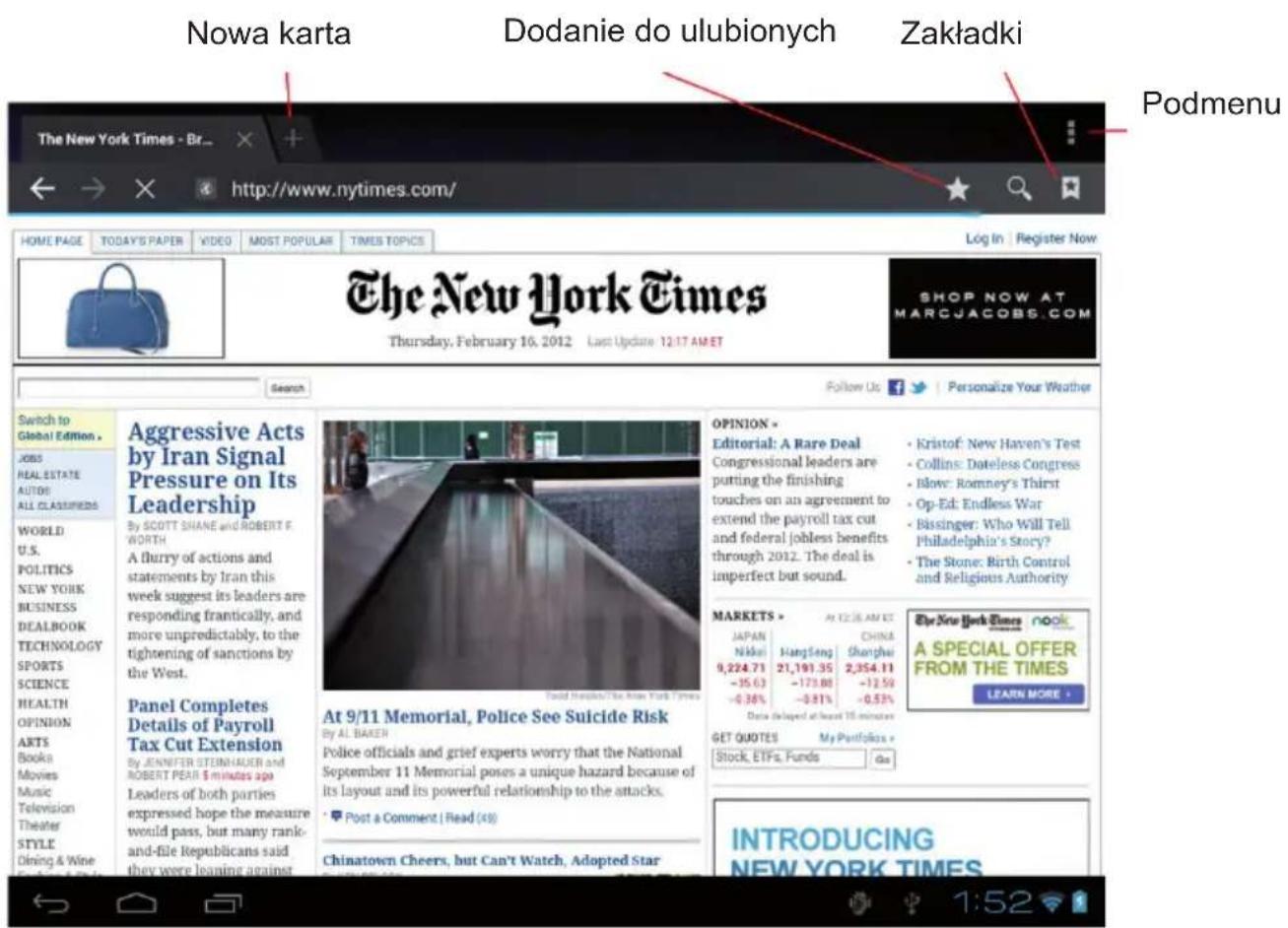The width and height of the screenshot is (1288, 928).
Task: Click the blue handbag ad image
Action: 120,308
